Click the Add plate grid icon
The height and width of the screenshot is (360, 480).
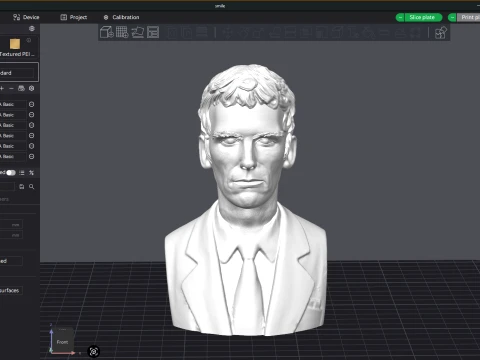(122, 32)
